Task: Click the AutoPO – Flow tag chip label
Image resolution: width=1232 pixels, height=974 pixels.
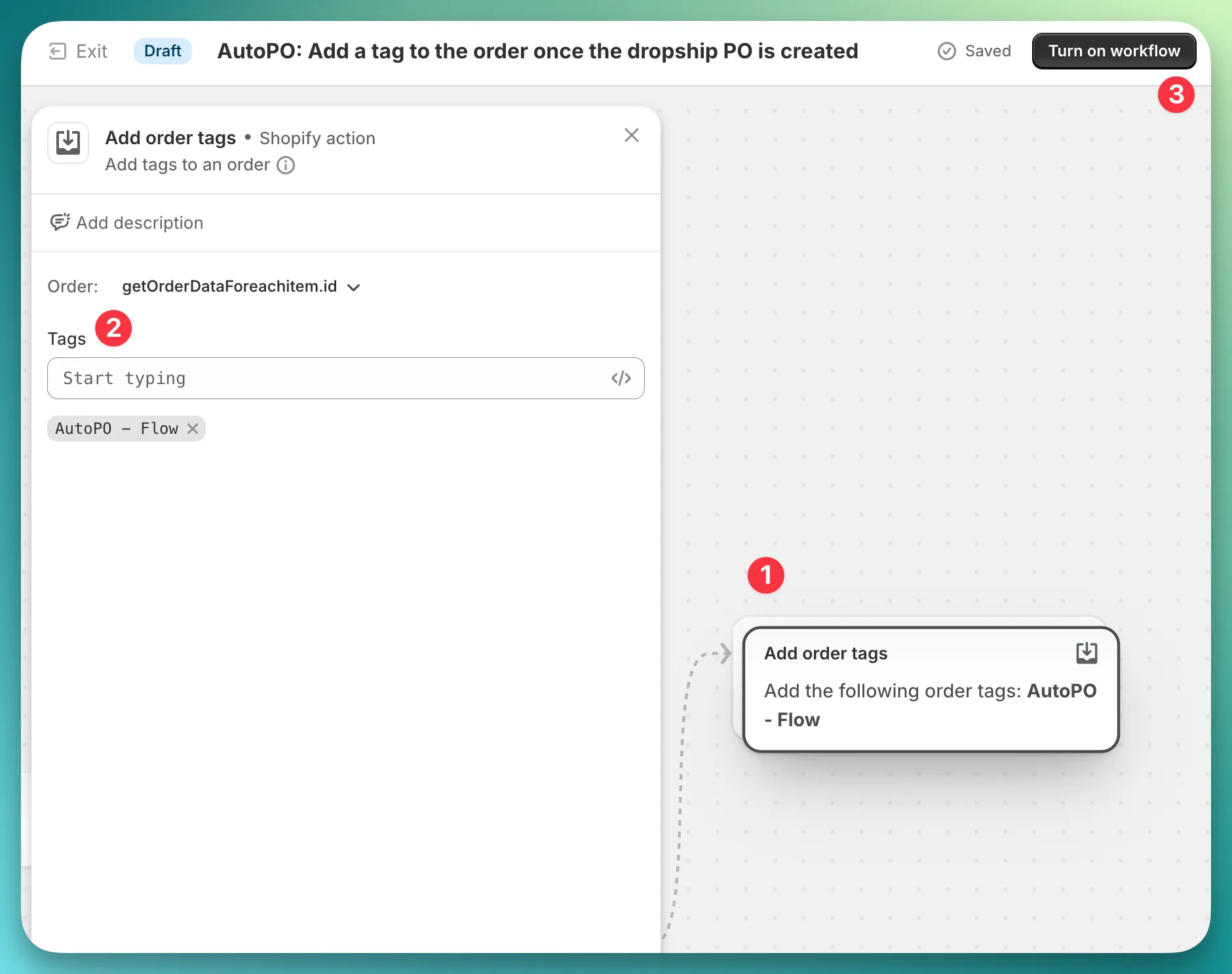Action: pos(117,429)
